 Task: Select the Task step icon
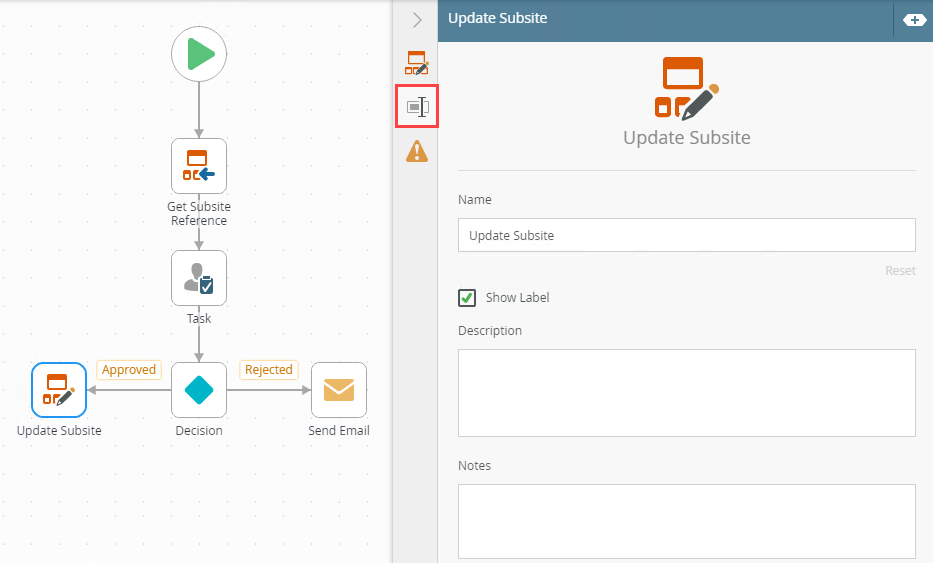coord(199,278)
